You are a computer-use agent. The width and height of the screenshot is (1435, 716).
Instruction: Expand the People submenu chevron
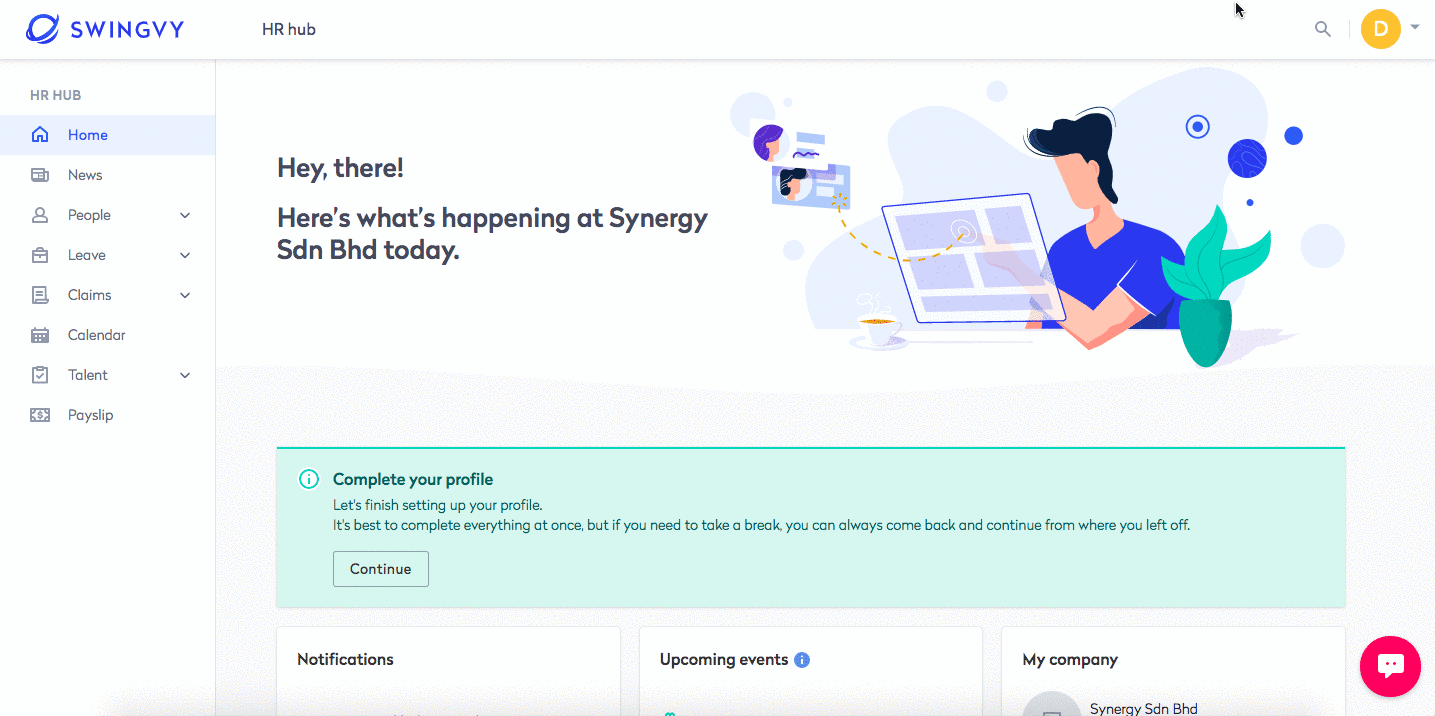click(185, 215)
